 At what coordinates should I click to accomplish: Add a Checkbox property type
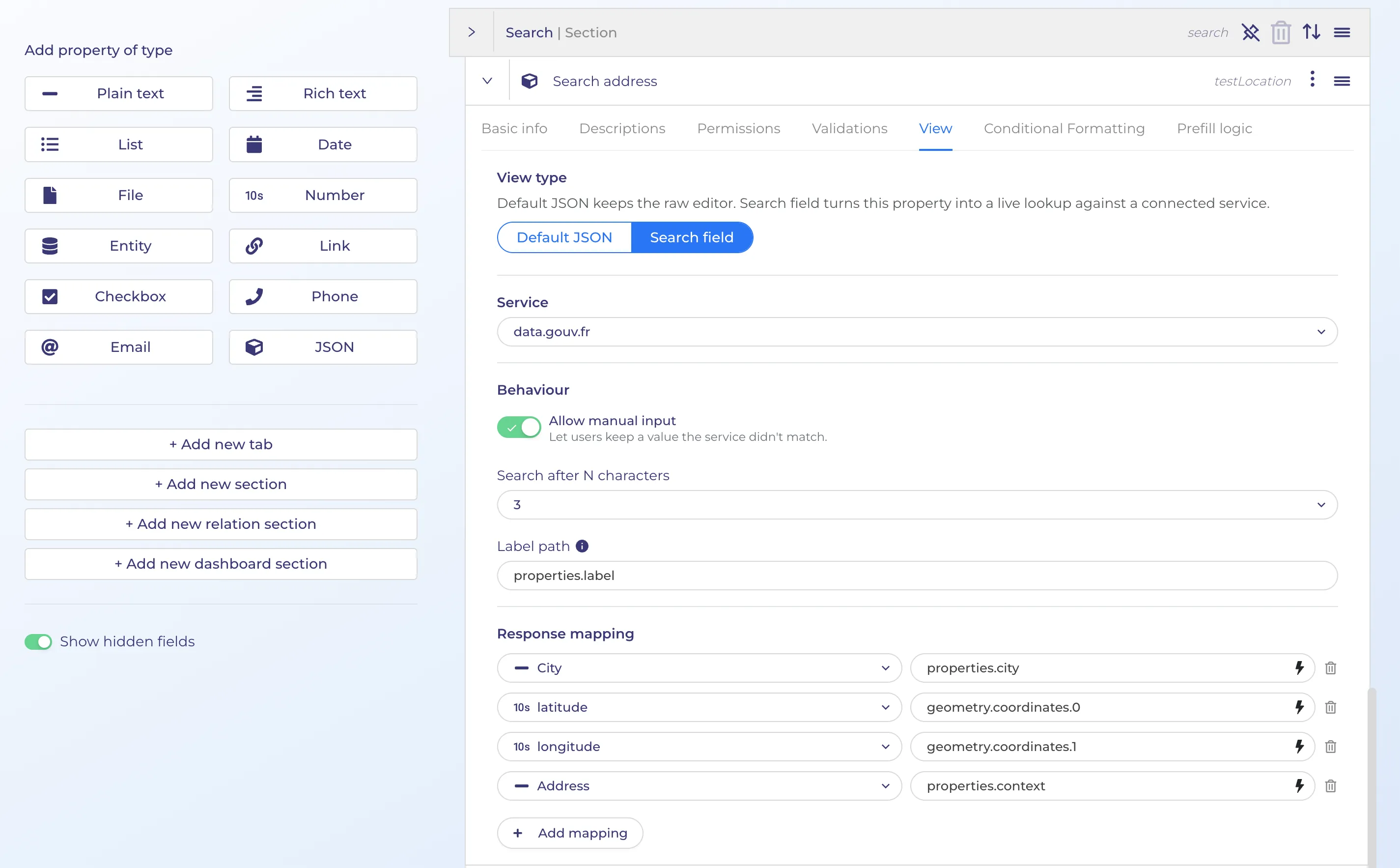119,296
